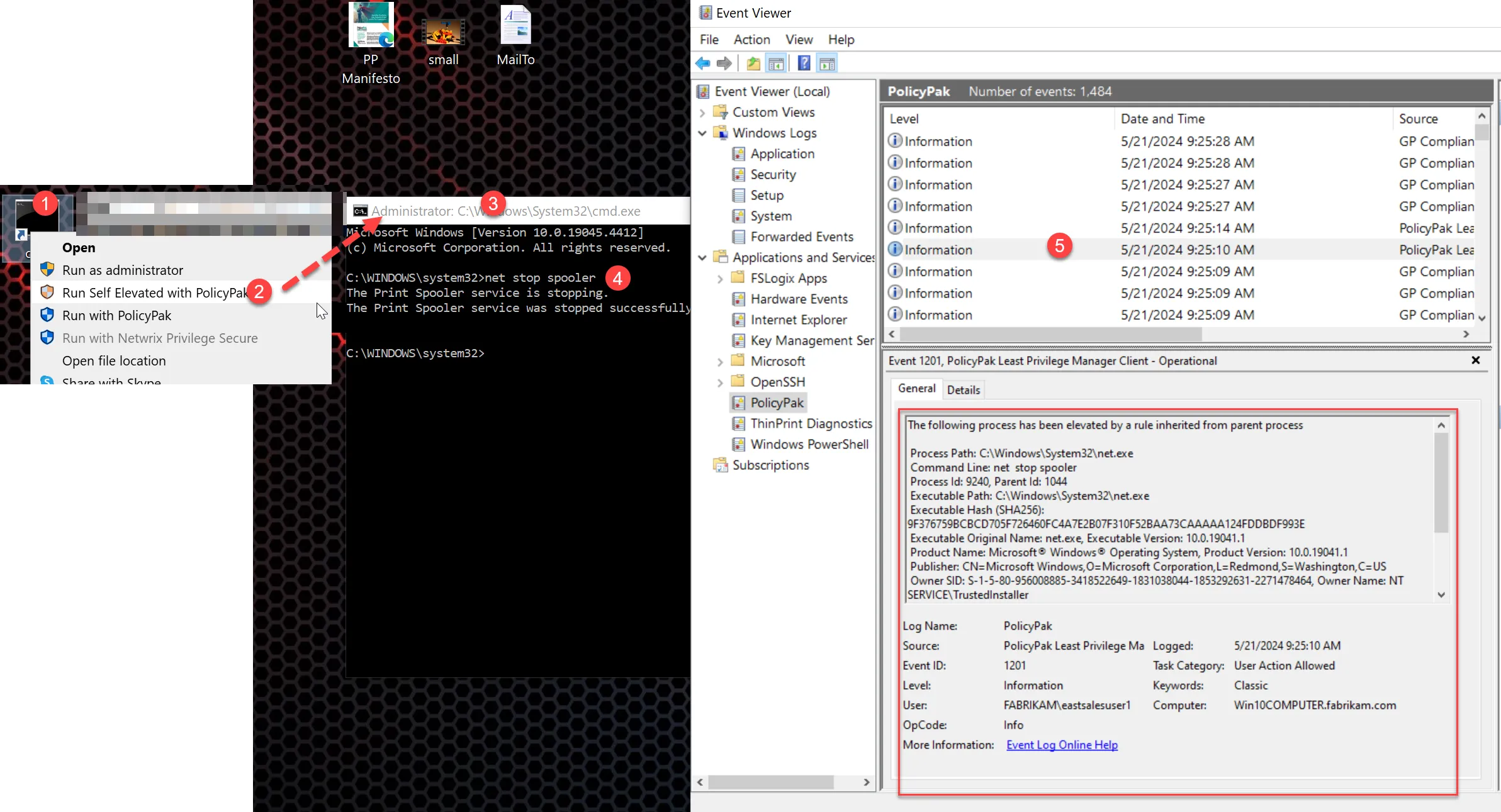
Task: Click the Back arrow toolbar icon
Action: (x=703, y=64)
